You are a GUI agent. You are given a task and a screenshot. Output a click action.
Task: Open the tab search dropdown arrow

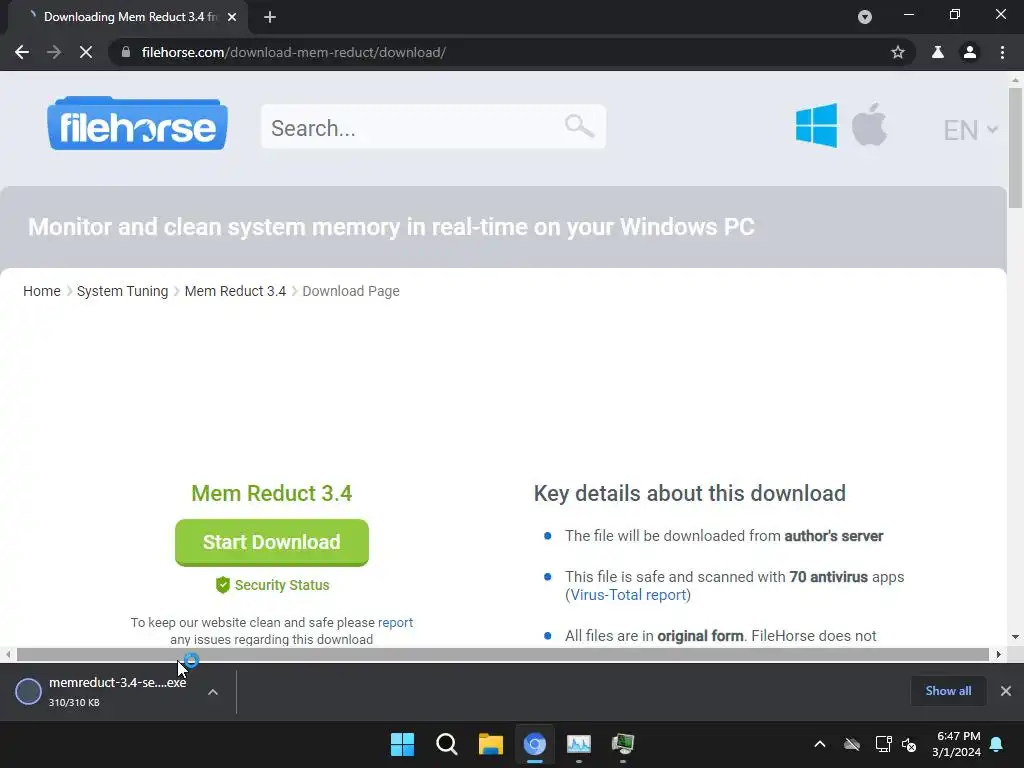(x=865, y=17)
